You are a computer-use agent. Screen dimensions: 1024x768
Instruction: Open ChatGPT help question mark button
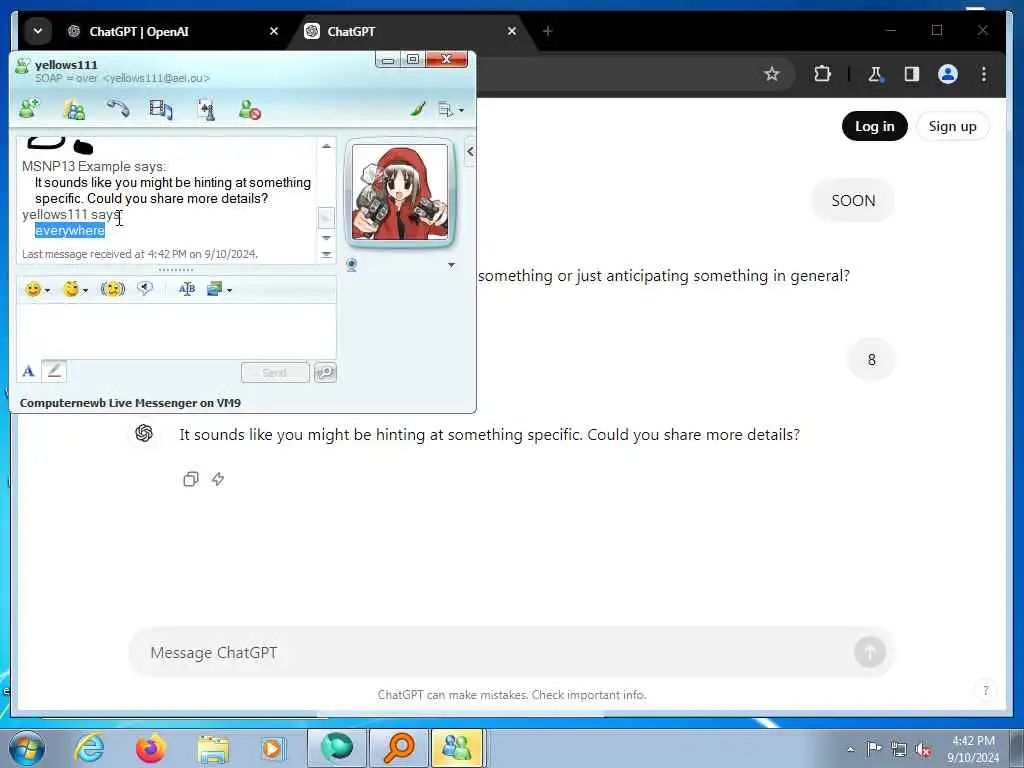pos(985,691)
